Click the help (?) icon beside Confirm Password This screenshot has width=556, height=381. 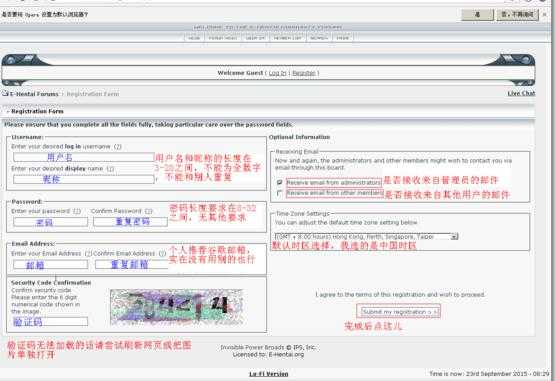pyautogui.click(x=149, y=211)
